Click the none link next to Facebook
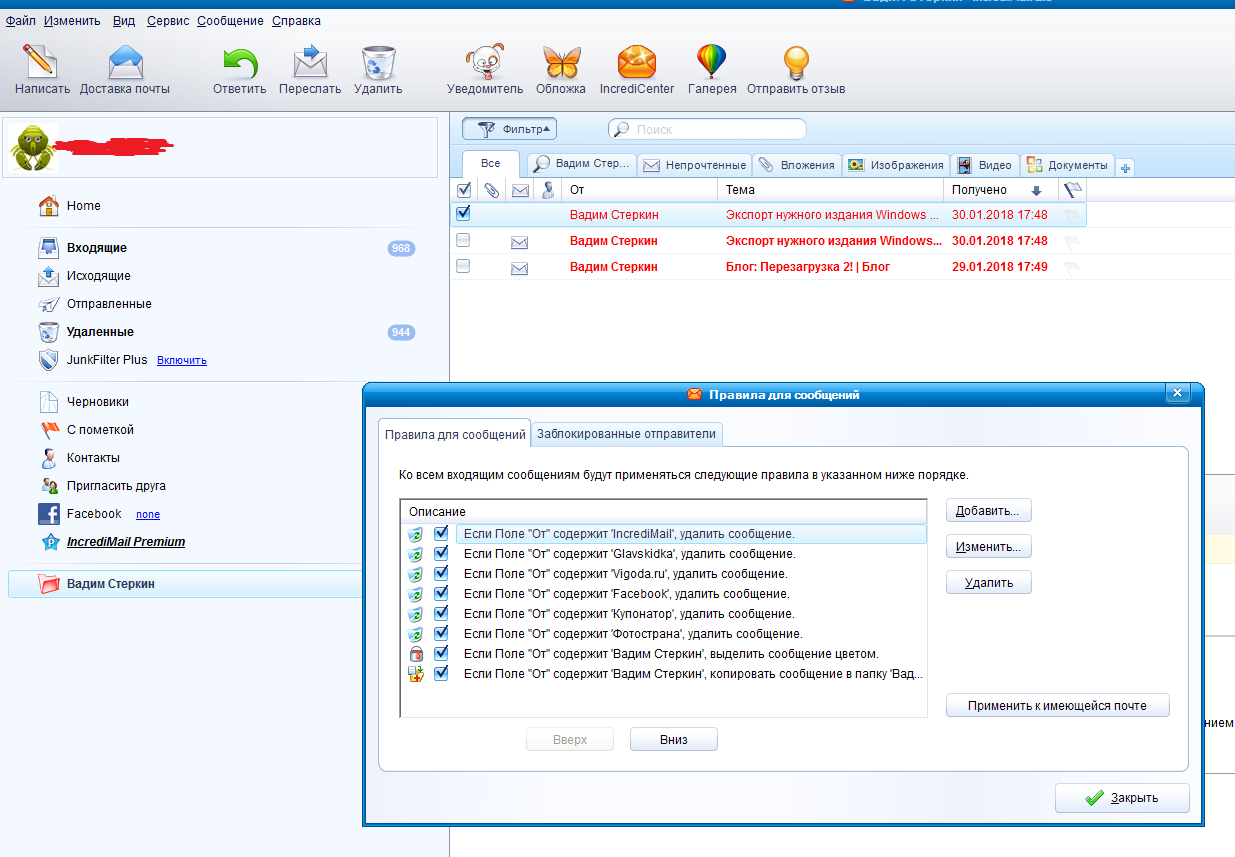This screenshot has height=857, width=1235. (148, 514)
